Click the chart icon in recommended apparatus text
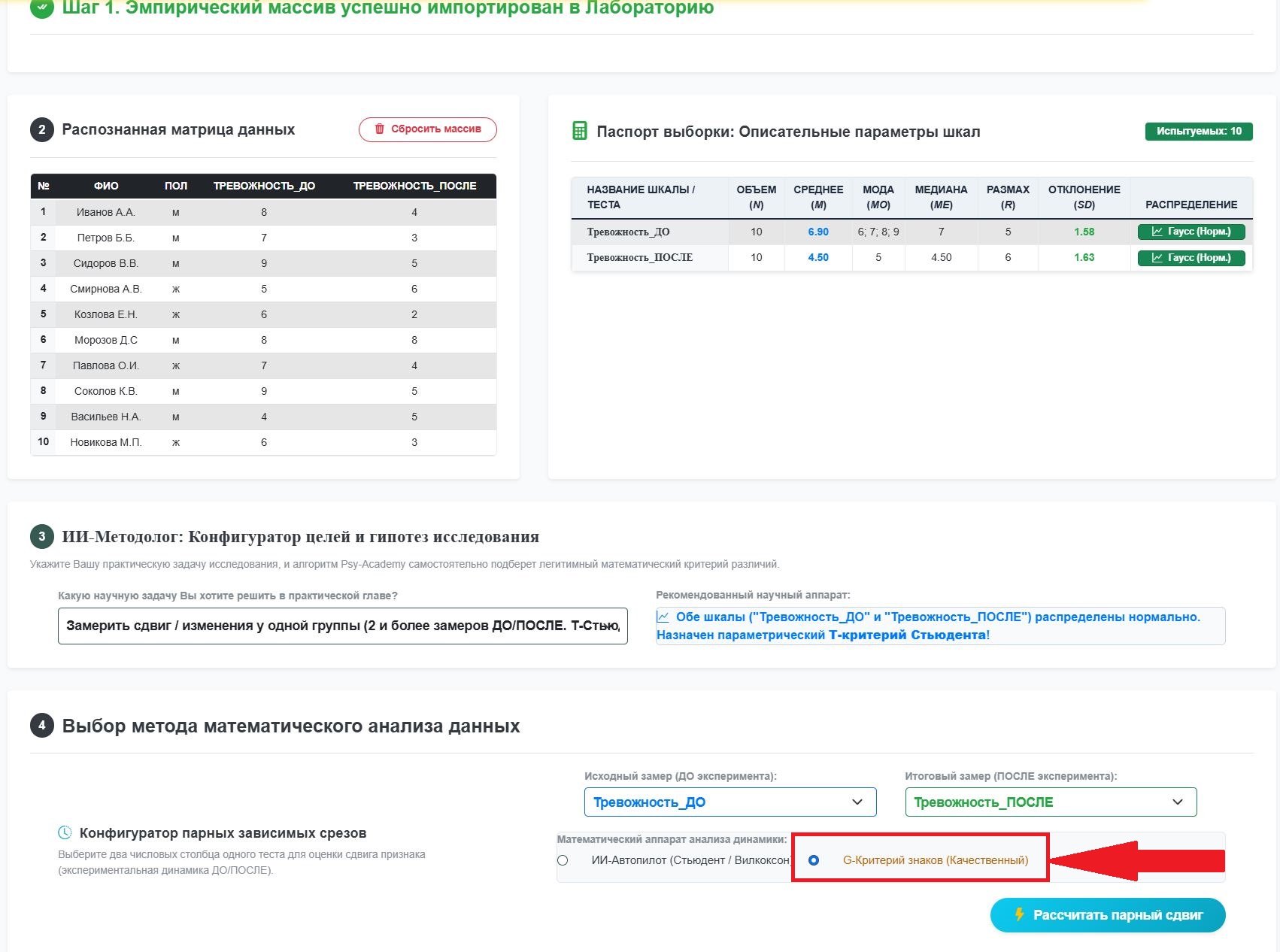The height and width of the screenshot is (952, 1280). click(663, 617)
